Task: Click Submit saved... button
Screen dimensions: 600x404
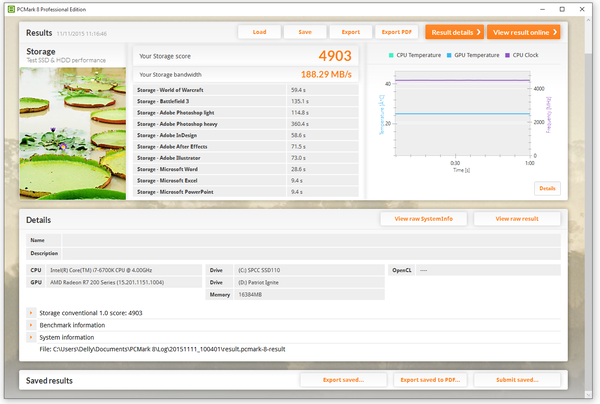Action: click(x=517, y=380)
